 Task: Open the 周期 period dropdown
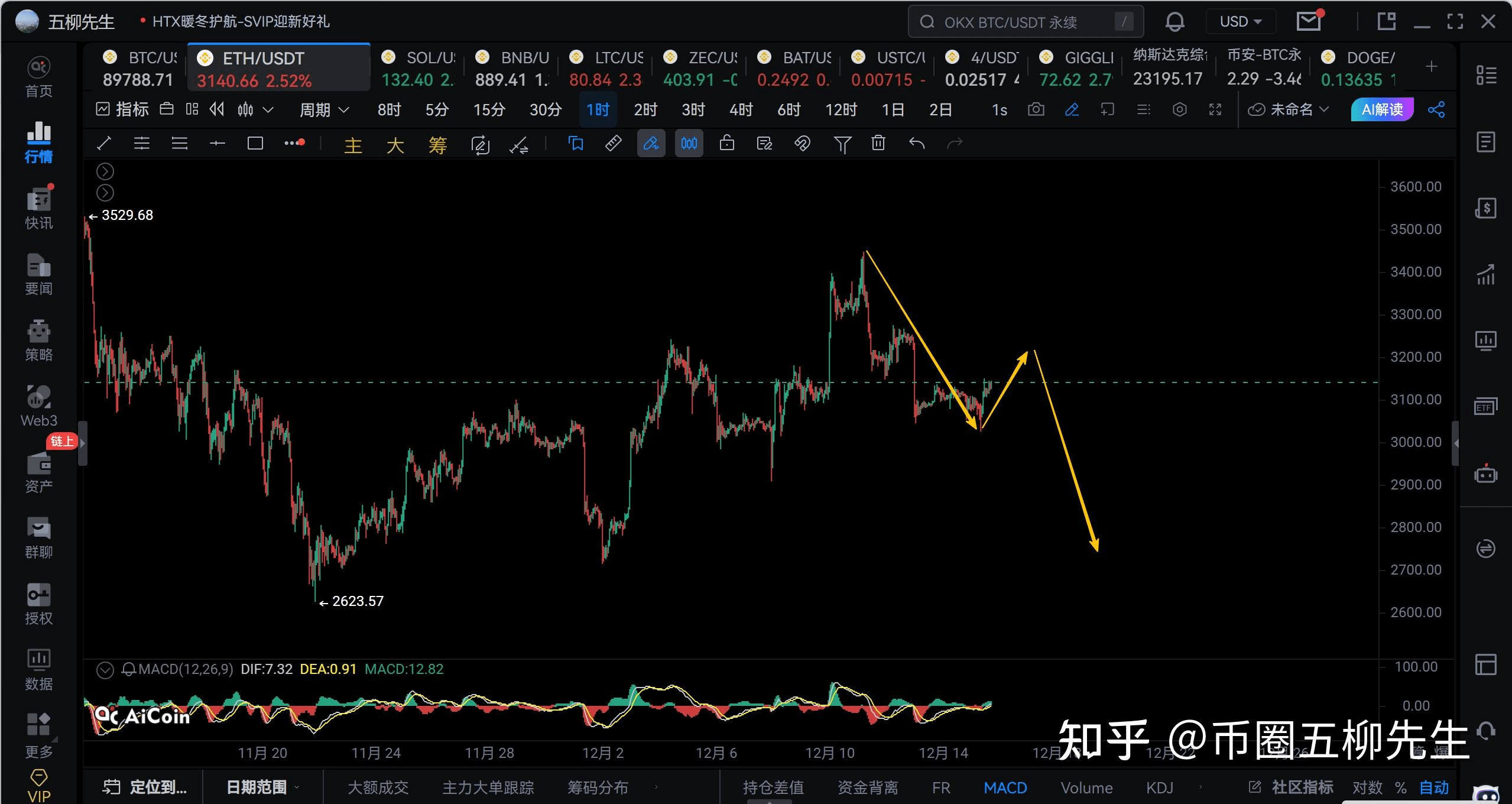(x=324, y=110)
